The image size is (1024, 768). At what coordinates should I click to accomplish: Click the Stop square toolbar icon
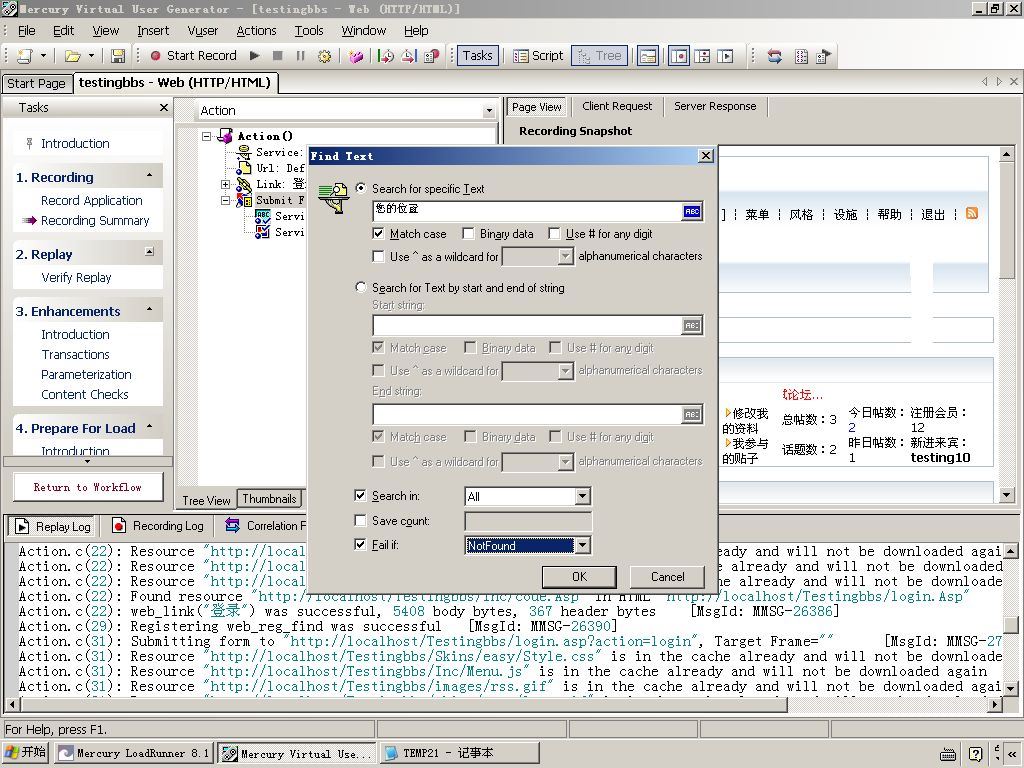278,56
